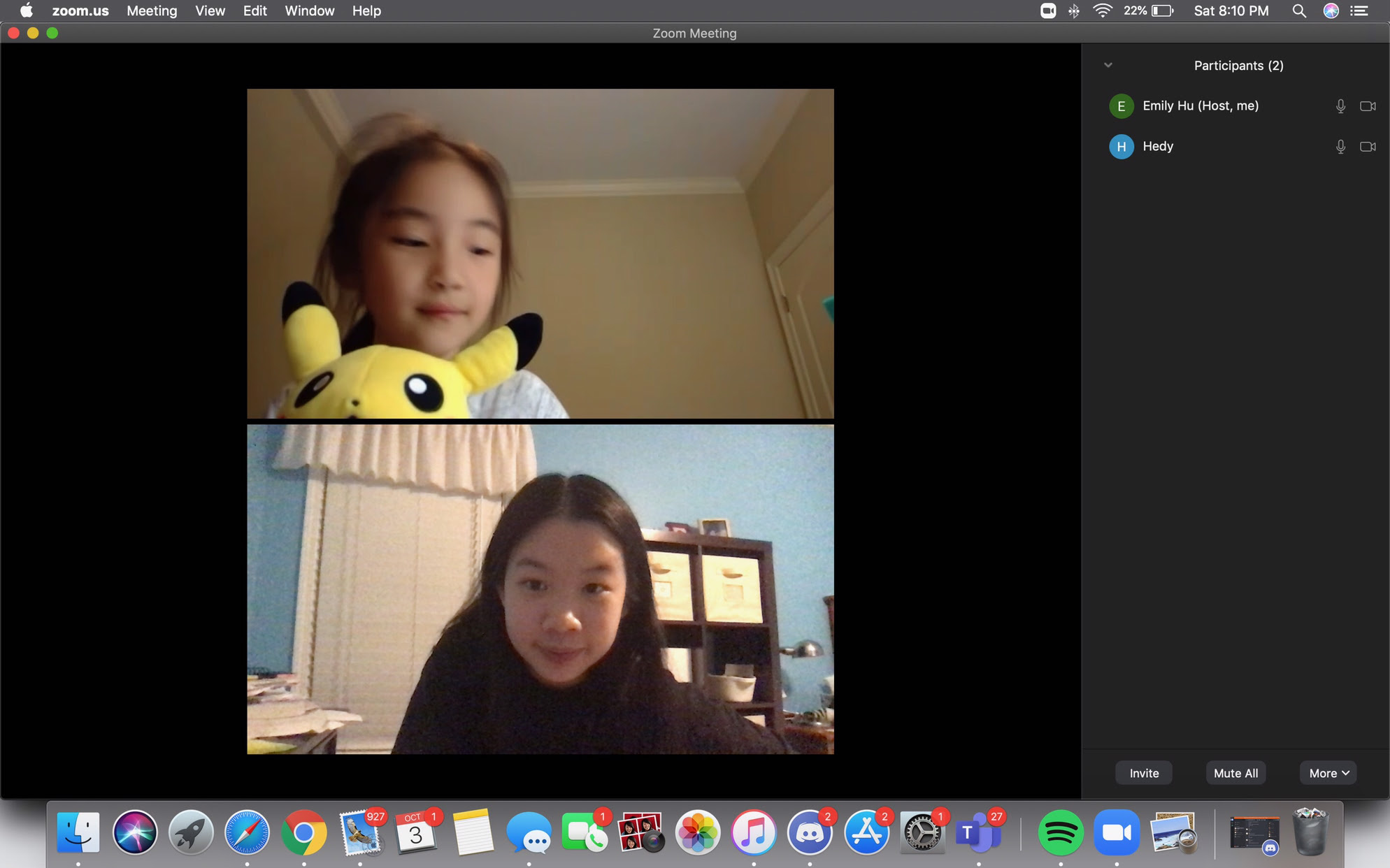Open Siri from the menu bar

tap(1331, 10)
